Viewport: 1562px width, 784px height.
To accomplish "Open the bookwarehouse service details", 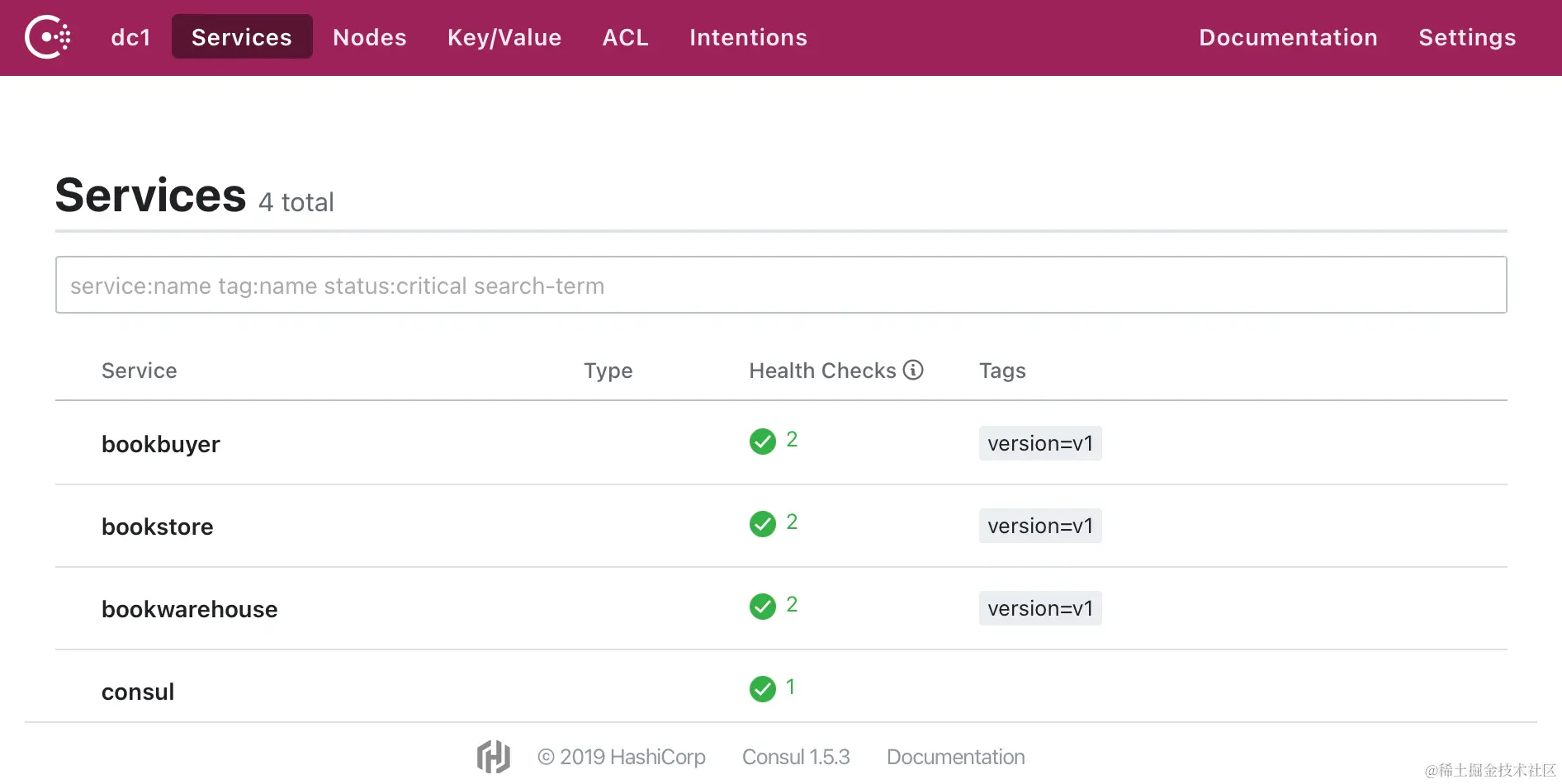I will 189,609.
